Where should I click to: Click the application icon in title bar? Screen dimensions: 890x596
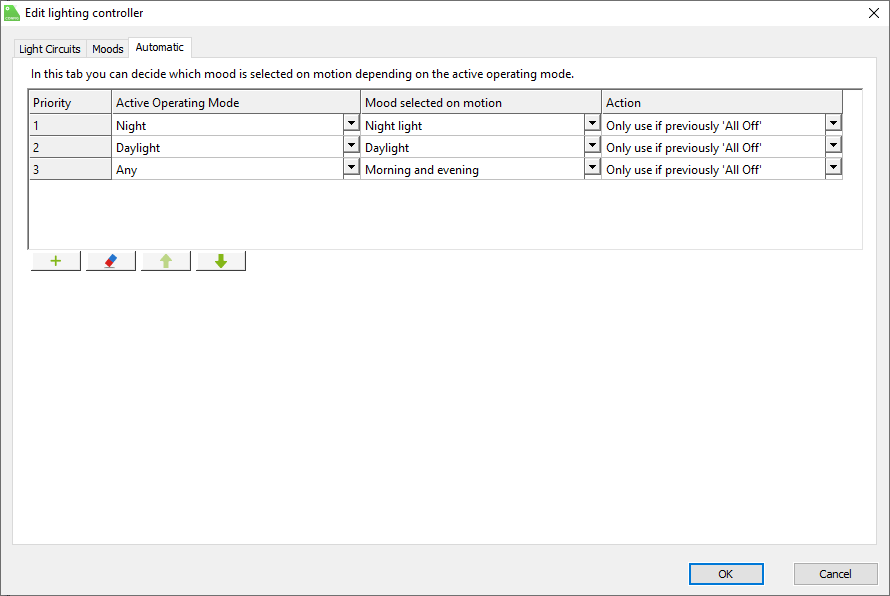(13, 13)
